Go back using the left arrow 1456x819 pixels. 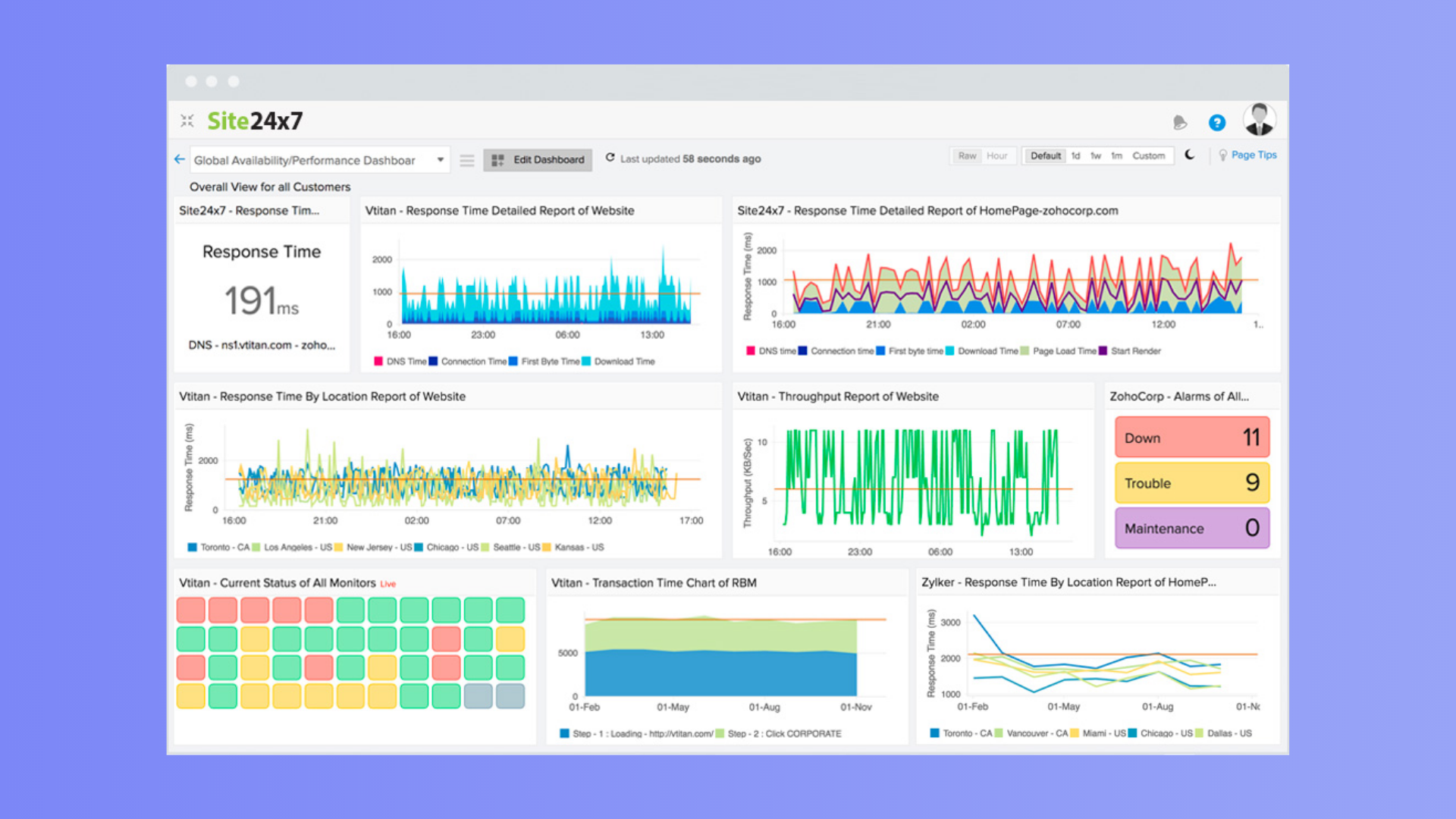click(179, 159)
